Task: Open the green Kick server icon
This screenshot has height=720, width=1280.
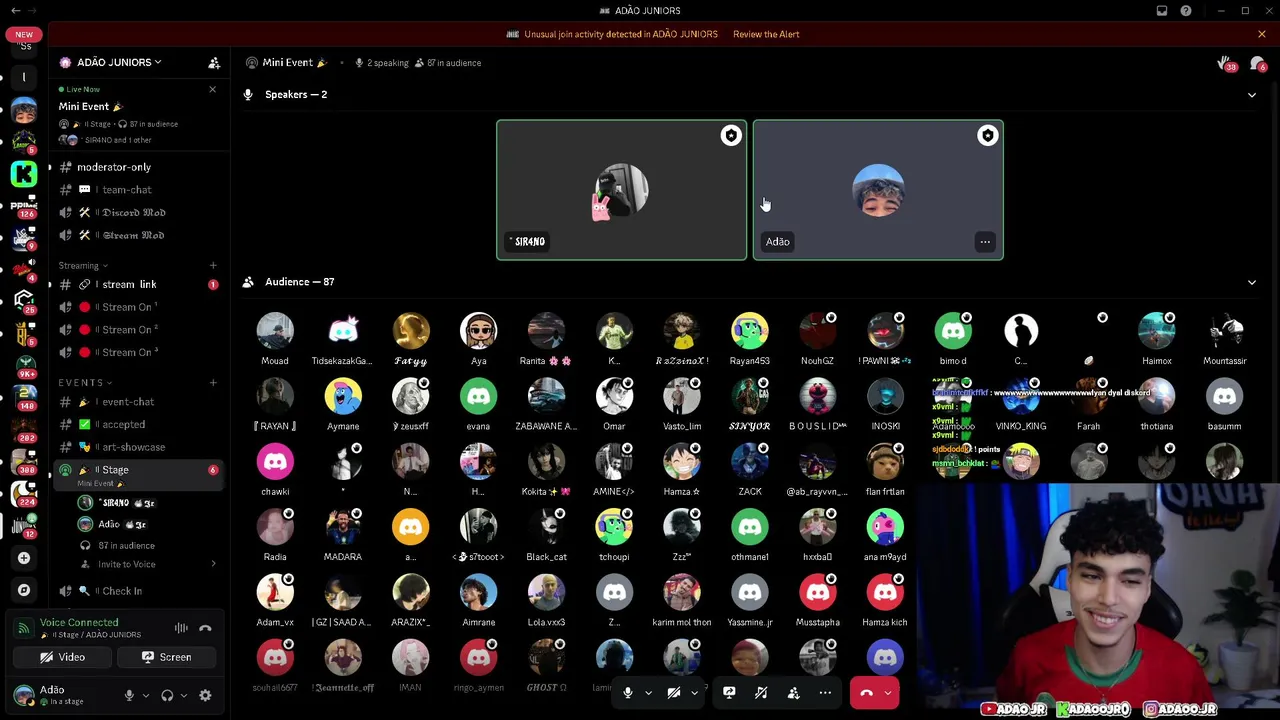Action: (24, 173)
